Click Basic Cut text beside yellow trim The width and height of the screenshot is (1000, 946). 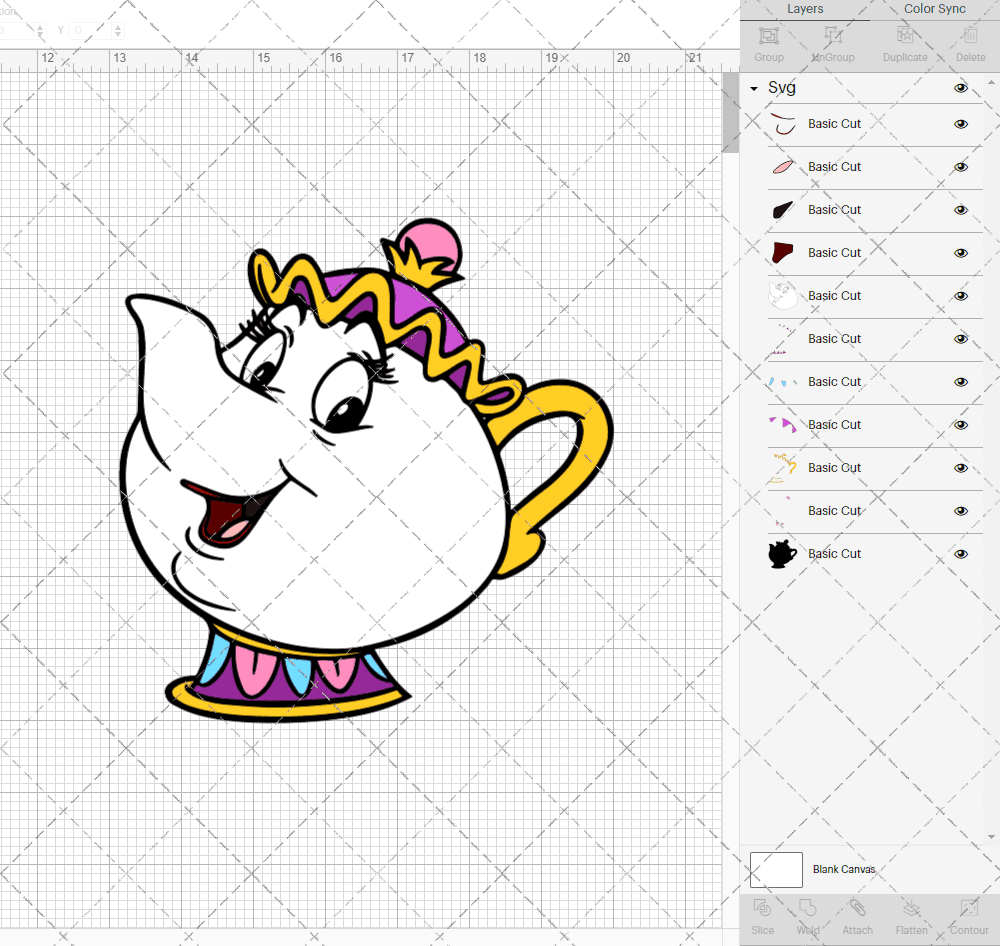[x=834, y=468]
